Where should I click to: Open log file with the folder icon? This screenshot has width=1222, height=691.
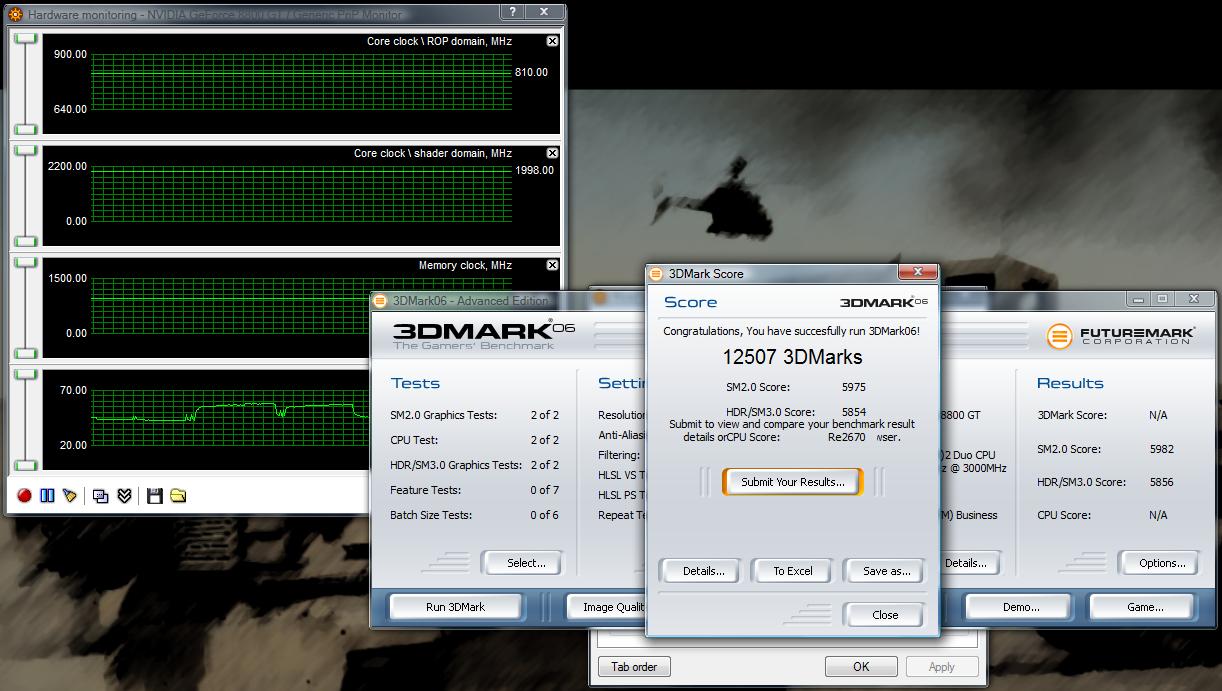178,495
